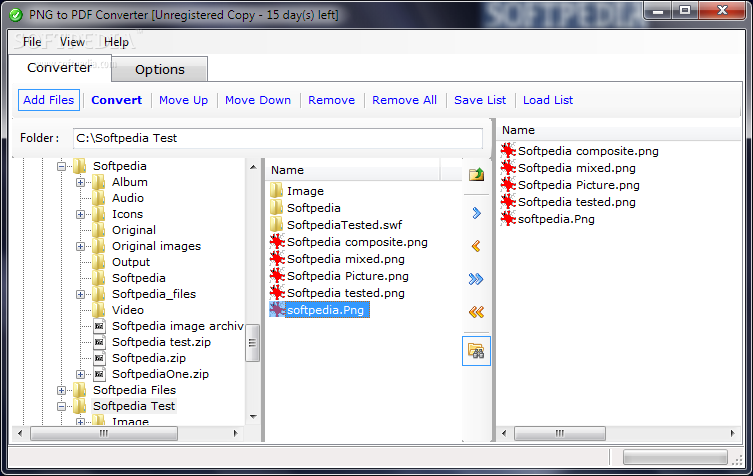Select softpedia.Png in the middle list
Screen dimensions: 753x476
click(x=326, y=310)
